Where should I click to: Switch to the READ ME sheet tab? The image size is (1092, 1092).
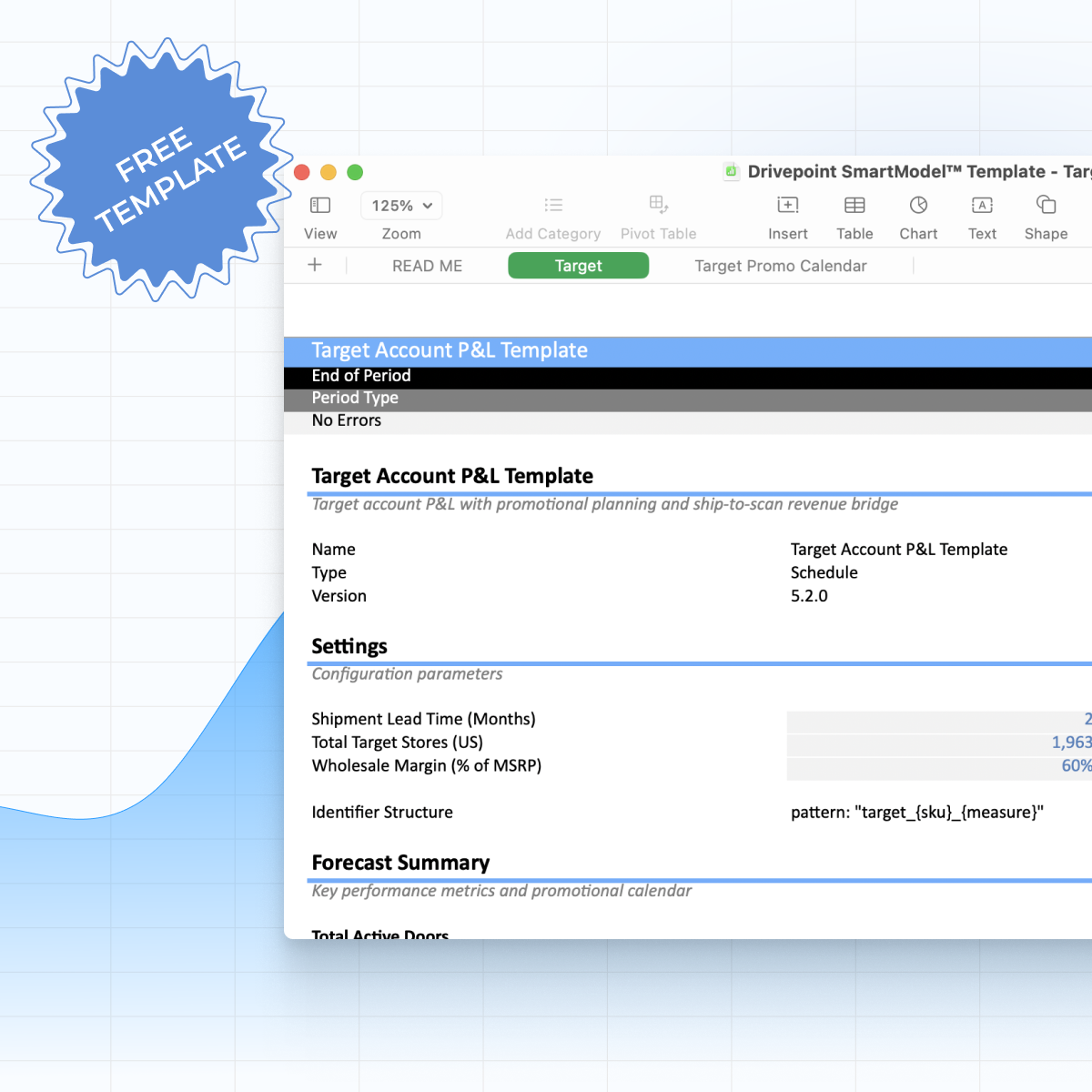(428, 266)
